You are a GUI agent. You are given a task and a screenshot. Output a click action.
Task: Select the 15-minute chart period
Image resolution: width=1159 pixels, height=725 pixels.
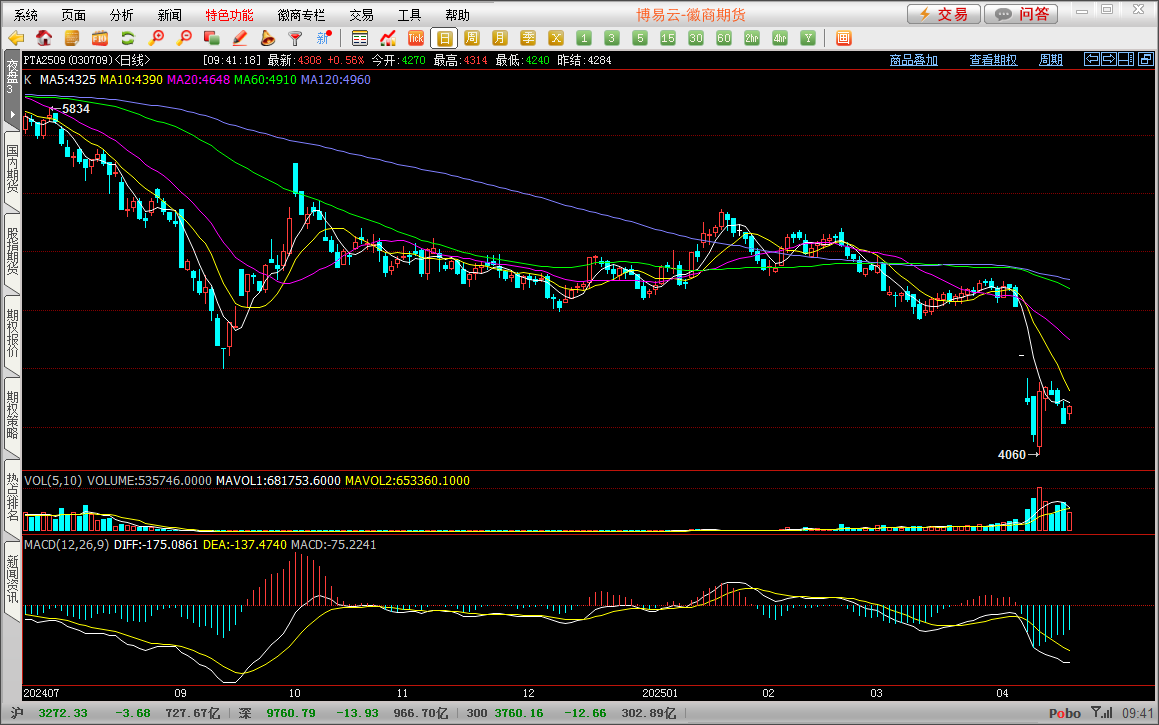[x=668, y=38]
